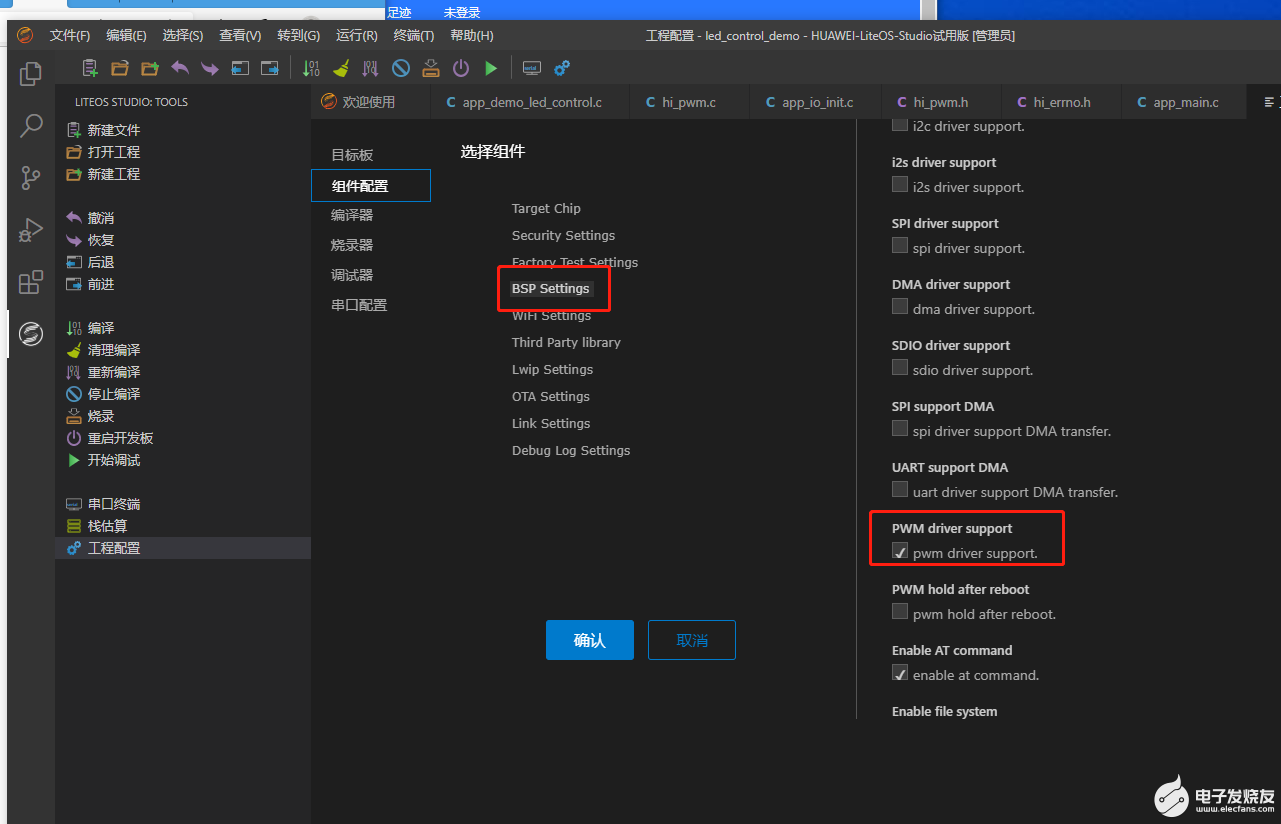Select 烧录器 configuration section

coord(352,245)
